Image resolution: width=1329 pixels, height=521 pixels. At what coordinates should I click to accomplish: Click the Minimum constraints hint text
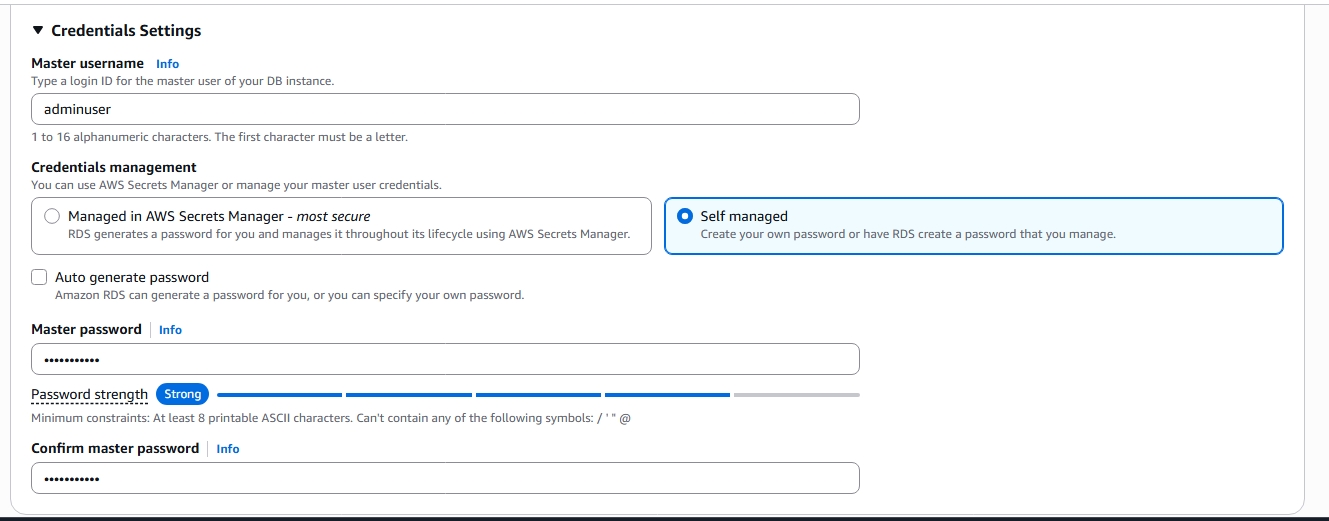tap(330, 418)
